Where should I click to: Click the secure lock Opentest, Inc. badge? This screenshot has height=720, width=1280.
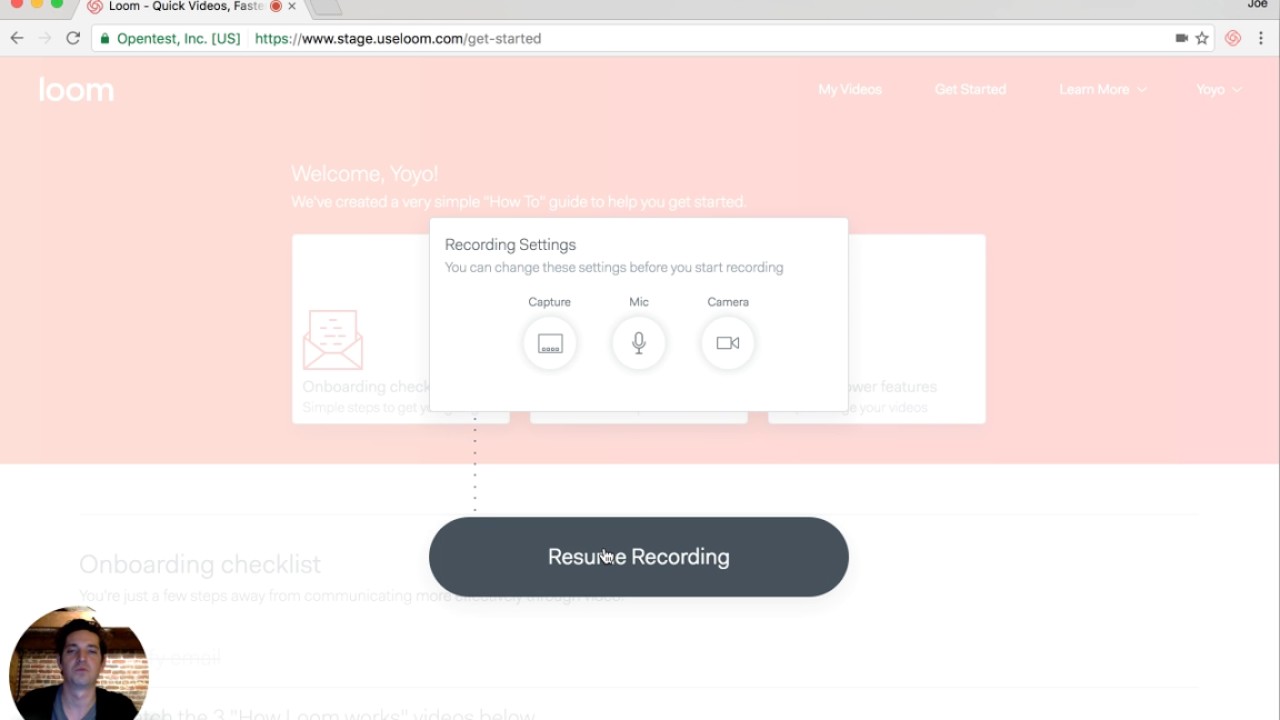click(171, 38)
